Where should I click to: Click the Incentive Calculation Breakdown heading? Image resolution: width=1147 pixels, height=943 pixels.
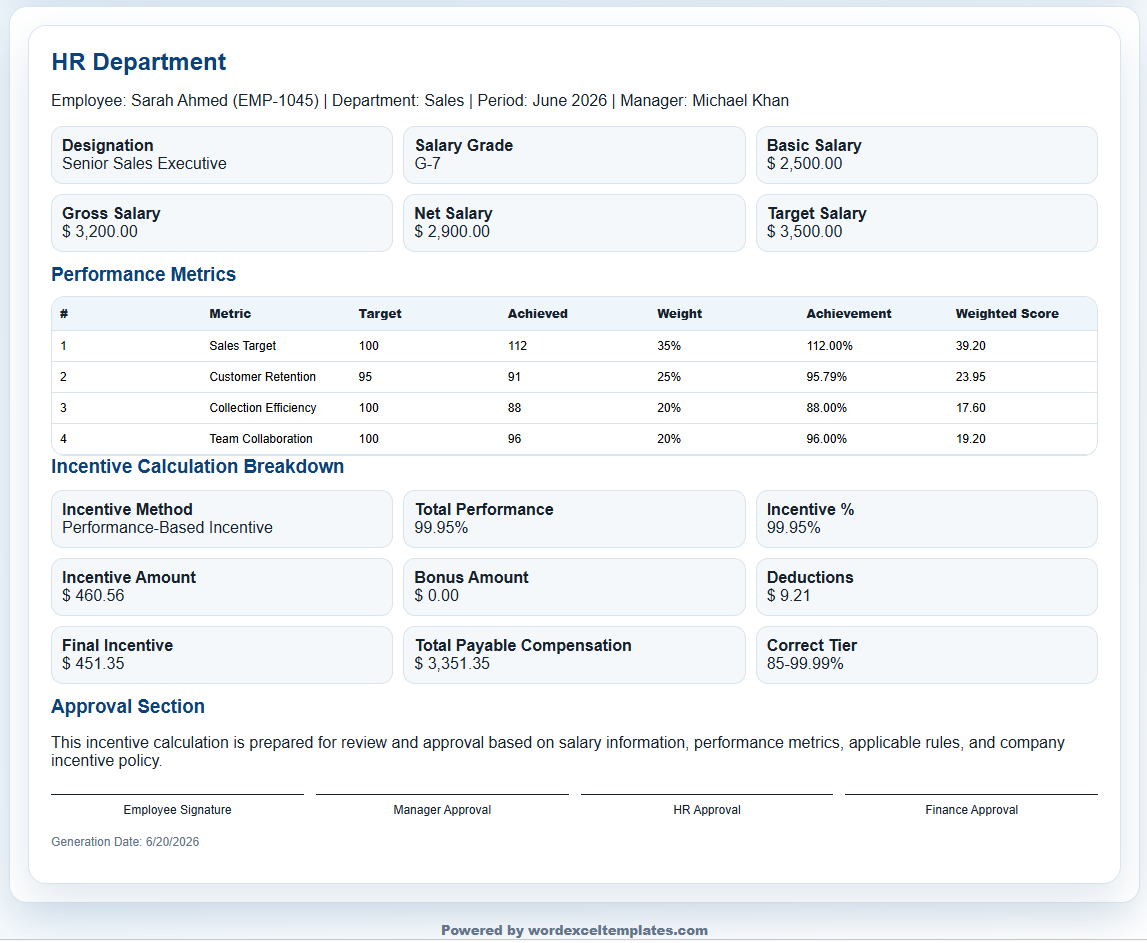198,467
